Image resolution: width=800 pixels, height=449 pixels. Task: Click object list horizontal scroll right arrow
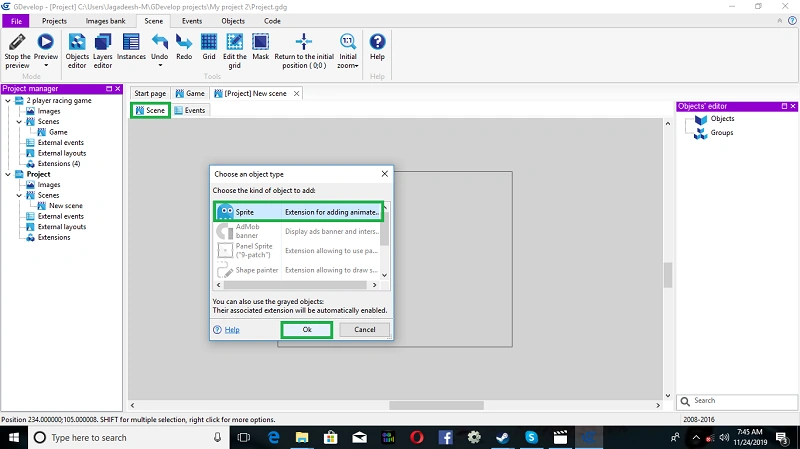point(374,285)
